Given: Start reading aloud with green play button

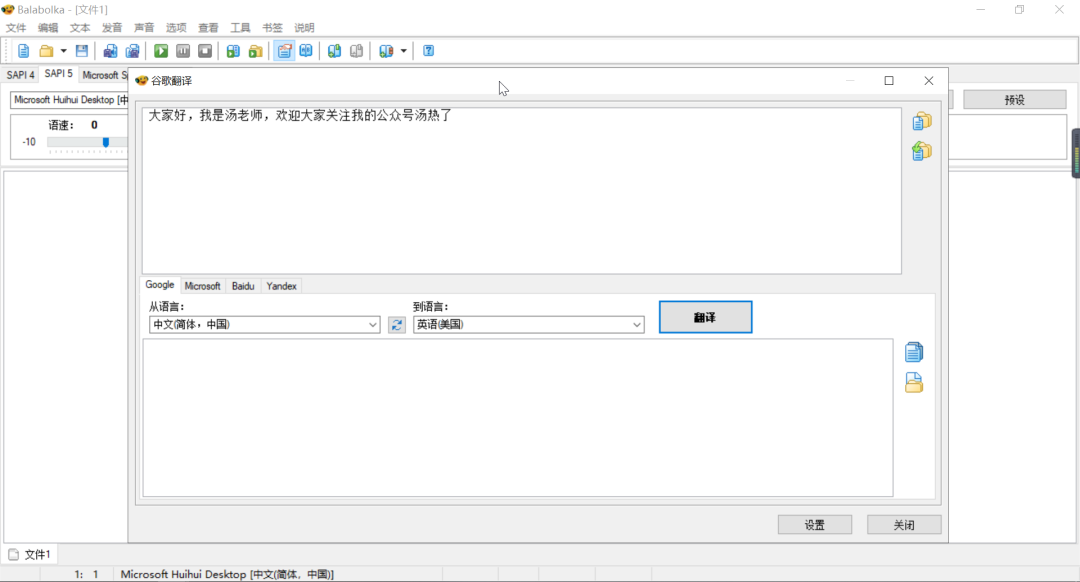Looking at the screenshot, I should [x=160, y=51].
